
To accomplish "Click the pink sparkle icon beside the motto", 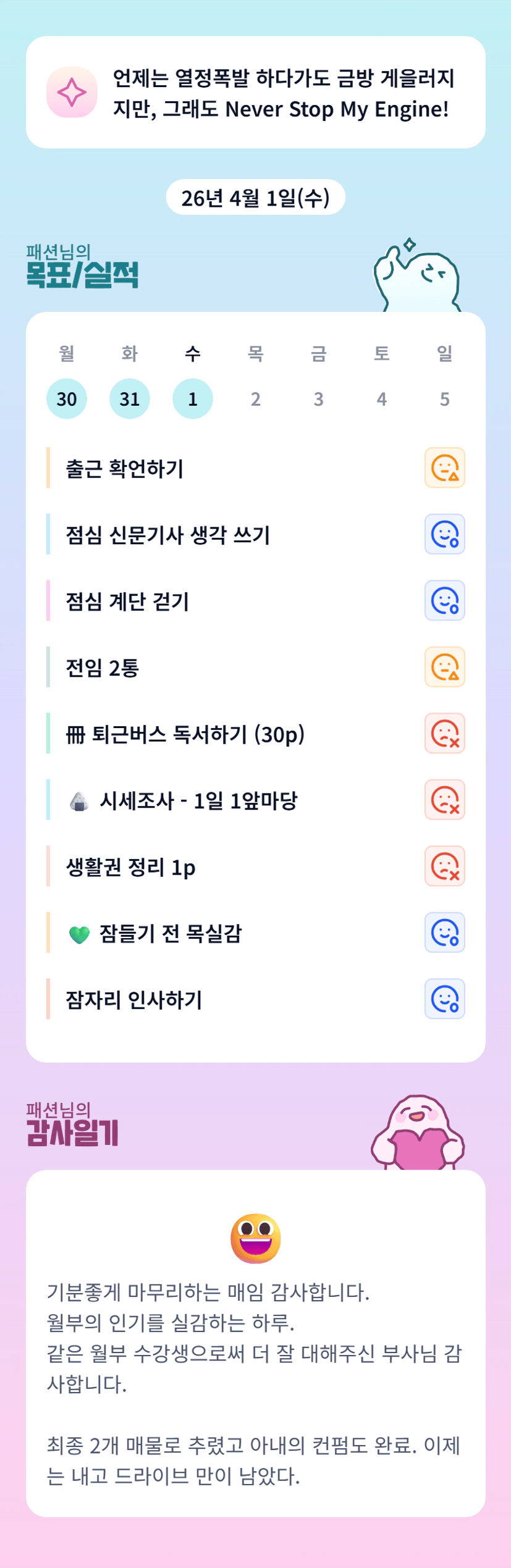I will 72,92.
